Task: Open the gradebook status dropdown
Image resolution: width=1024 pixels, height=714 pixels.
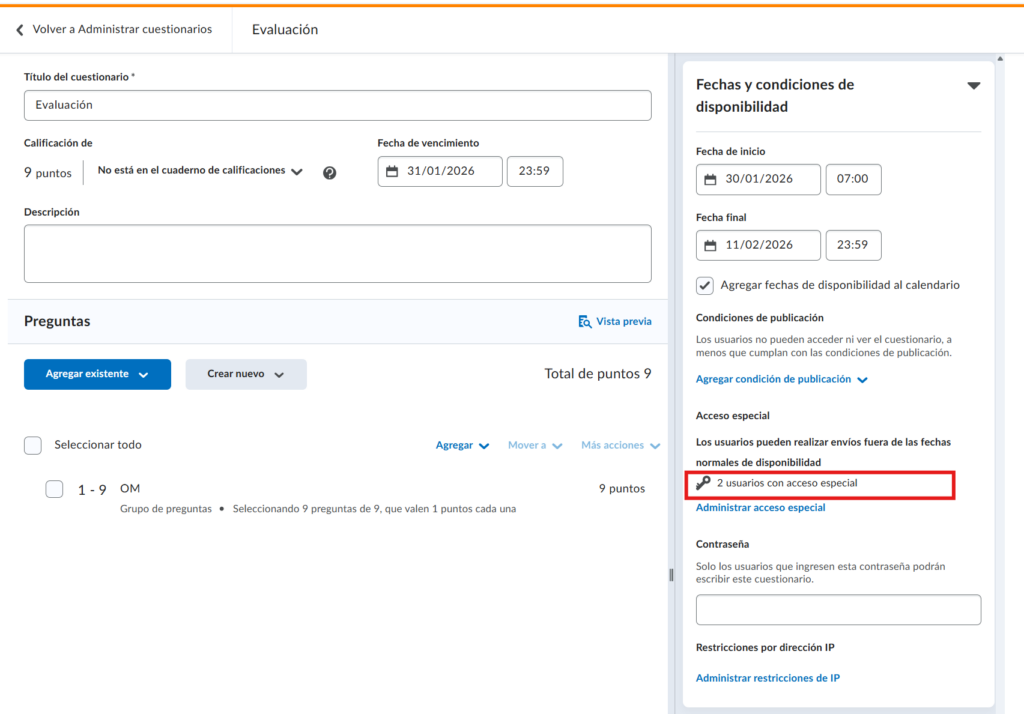Action: click(200, 171)
